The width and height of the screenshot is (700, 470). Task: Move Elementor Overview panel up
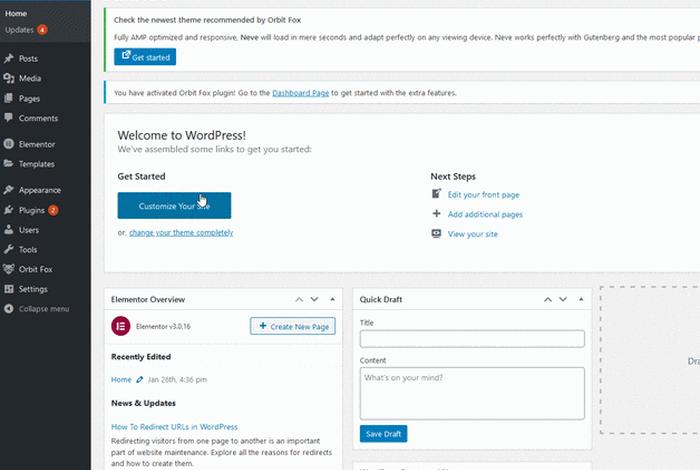[x=299, y=299]
